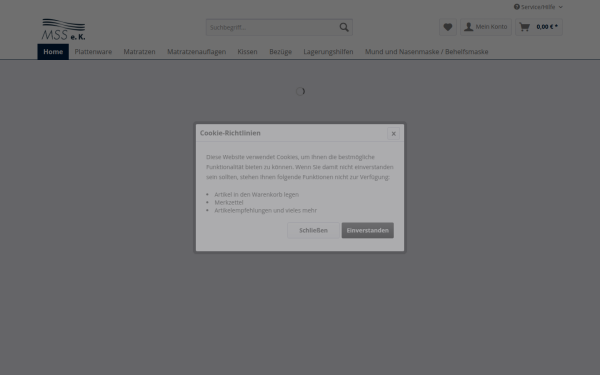
Task: Open the Lagerungshilfen category
Action: click(x=328, y=52)
